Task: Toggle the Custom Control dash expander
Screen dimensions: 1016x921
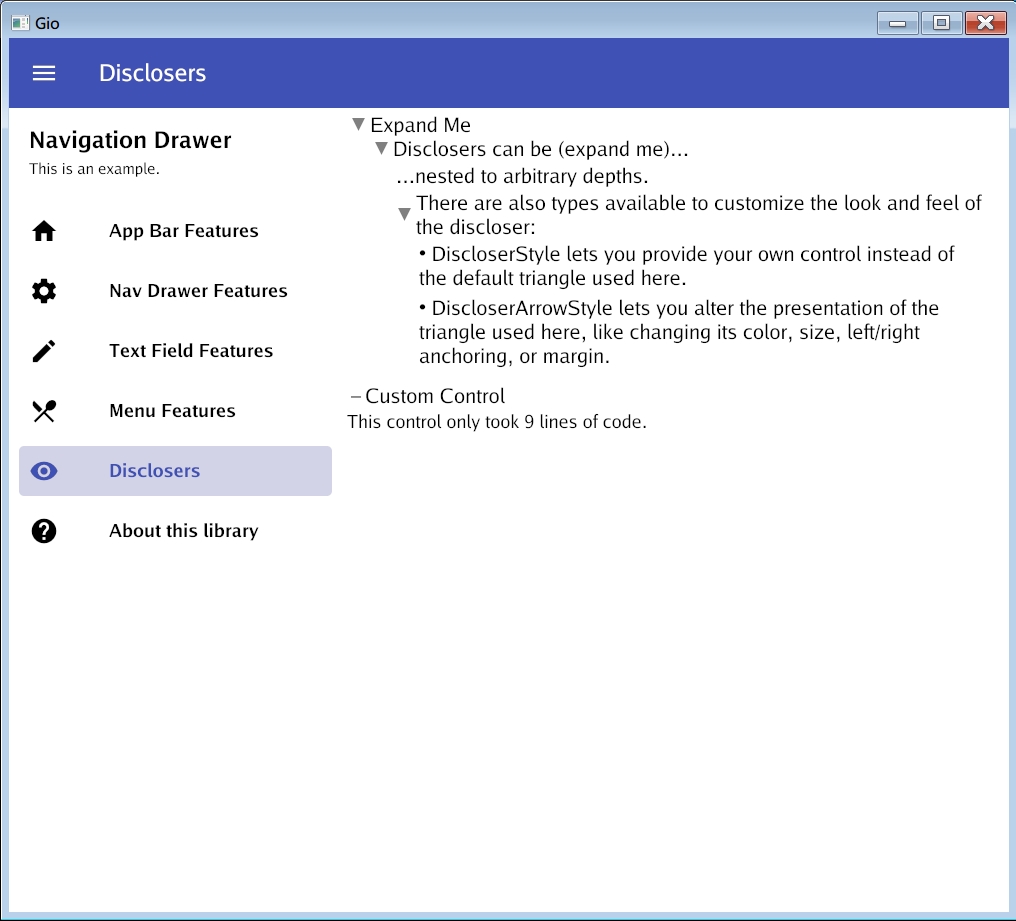Action: (356, 396)
